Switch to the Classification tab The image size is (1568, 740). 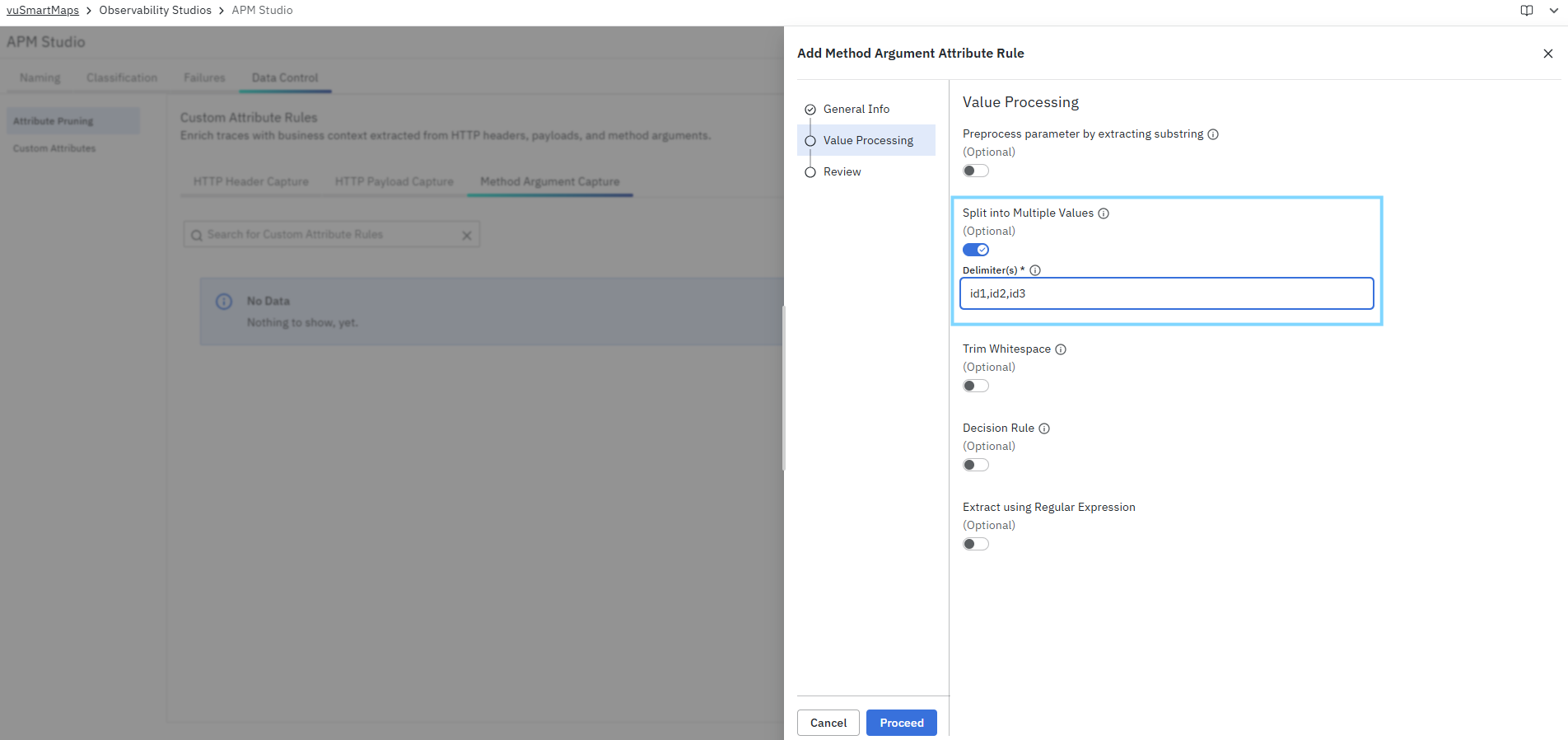[x=122, y=77]
